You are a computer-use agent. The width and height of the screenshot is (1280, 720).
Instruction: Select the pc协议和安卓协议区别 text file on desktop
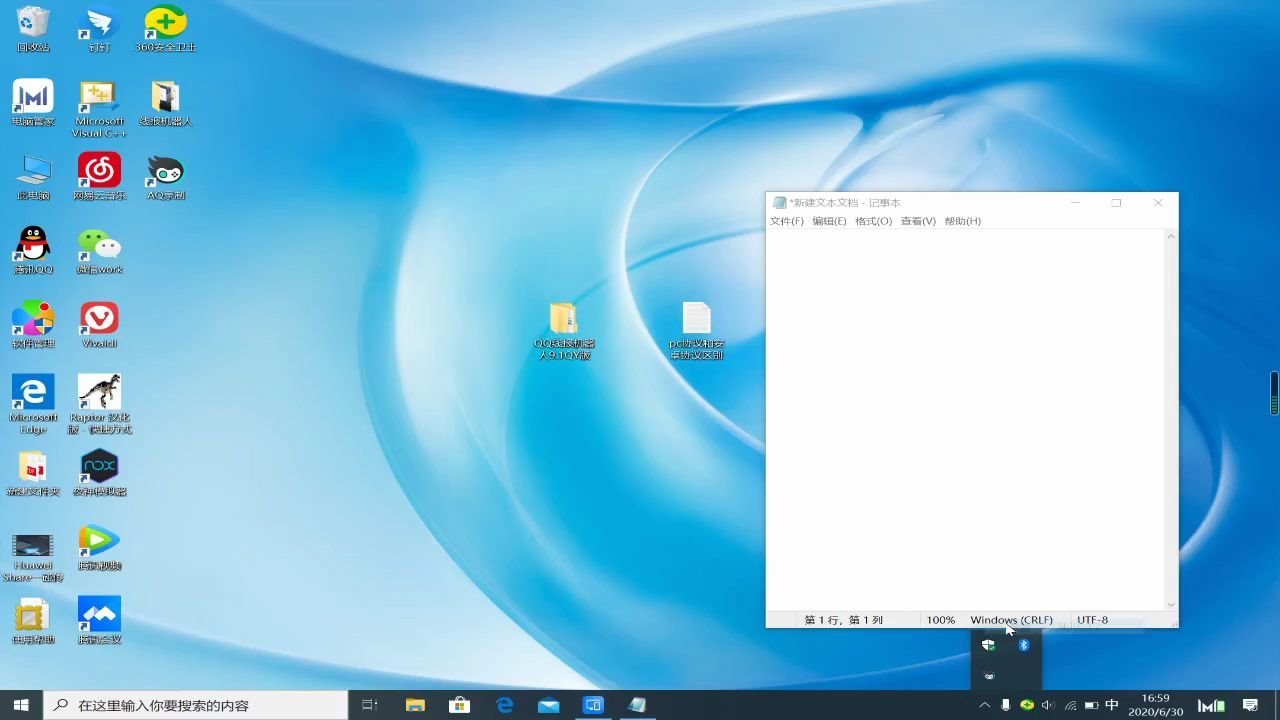coord(696,331)
